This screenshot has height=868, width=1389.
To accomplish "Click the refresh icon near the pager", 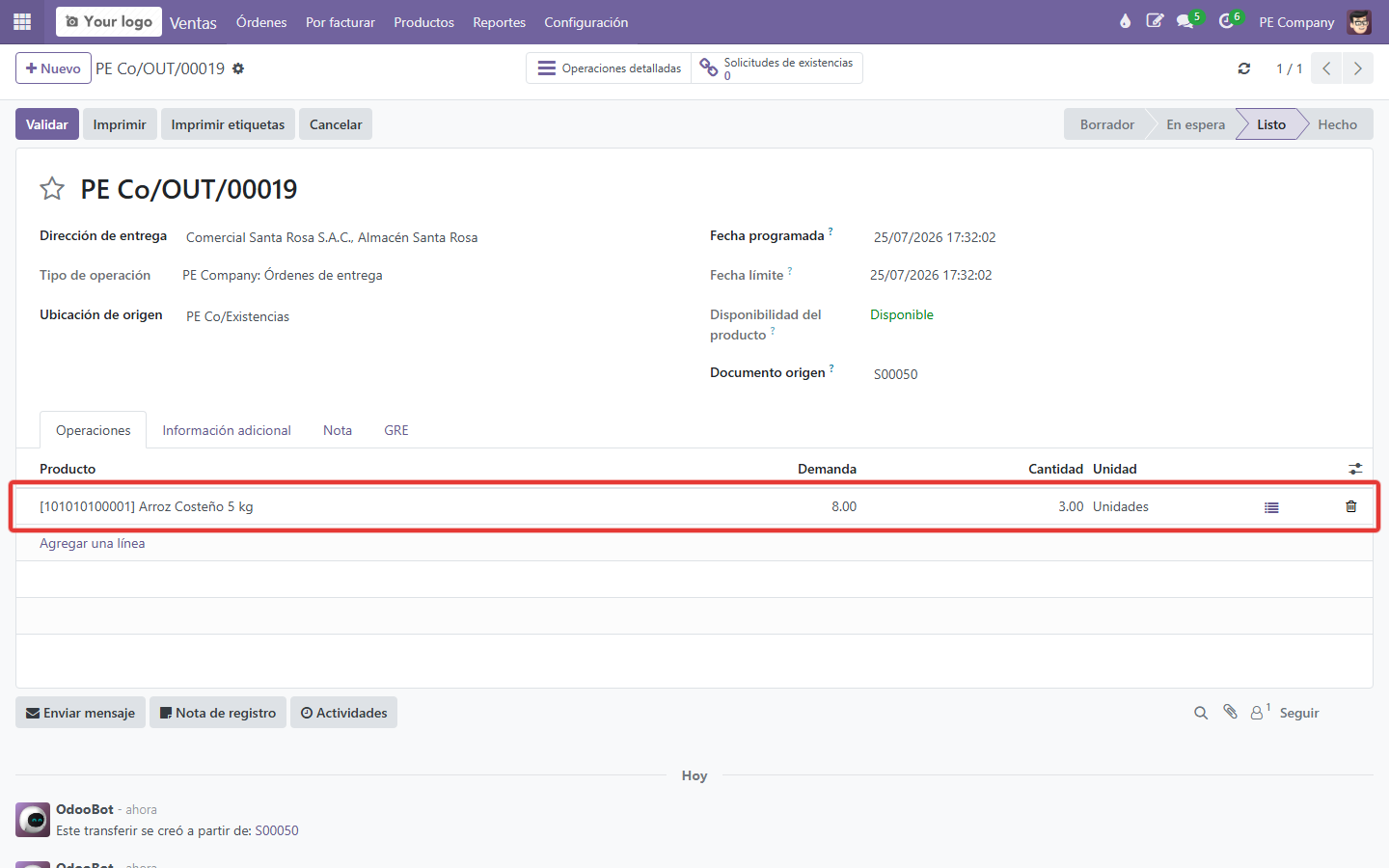I will pos(1244,68).
